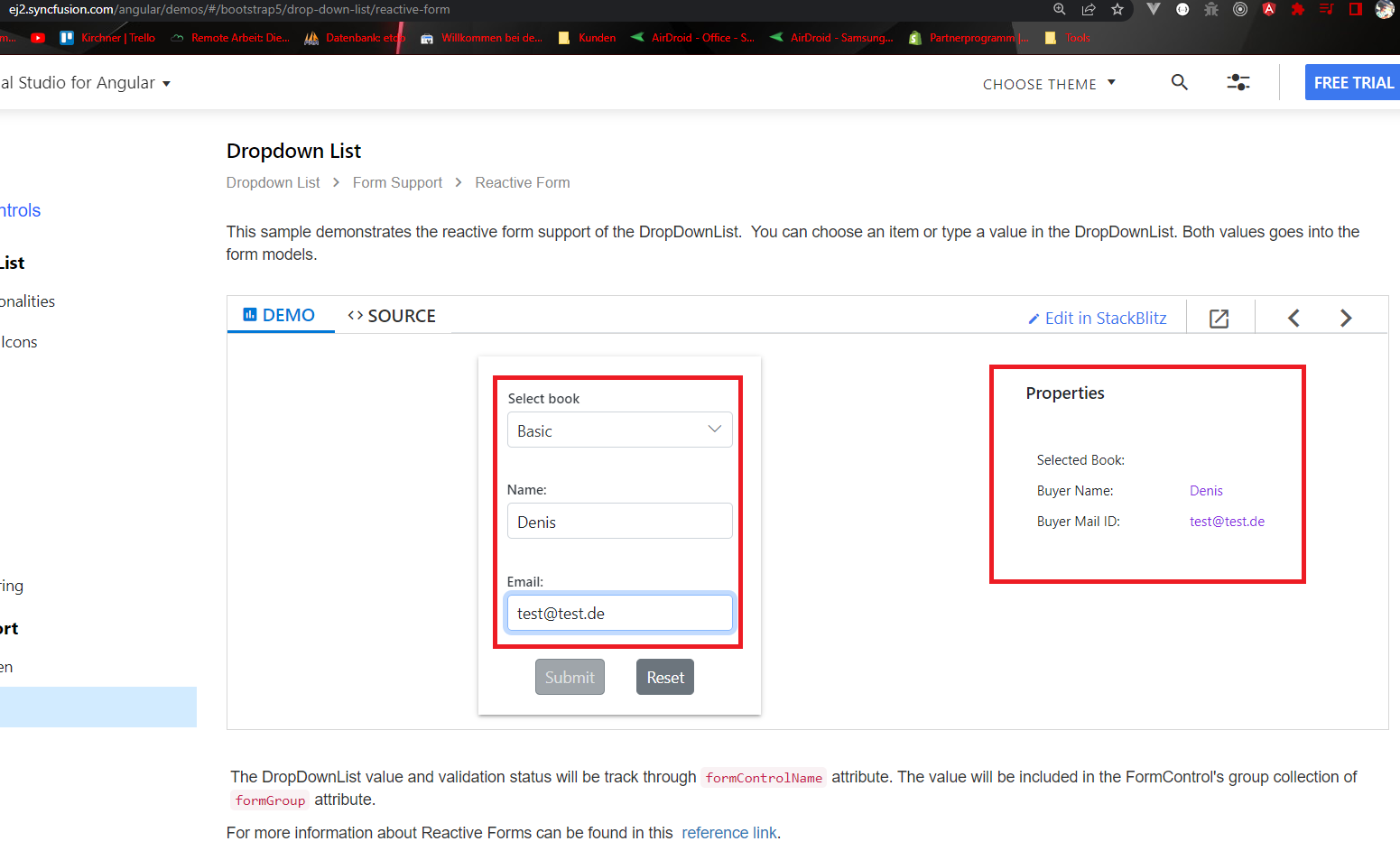Click the share page icon in address bar
This screenshot has height=860, width=1400.
1089,9
